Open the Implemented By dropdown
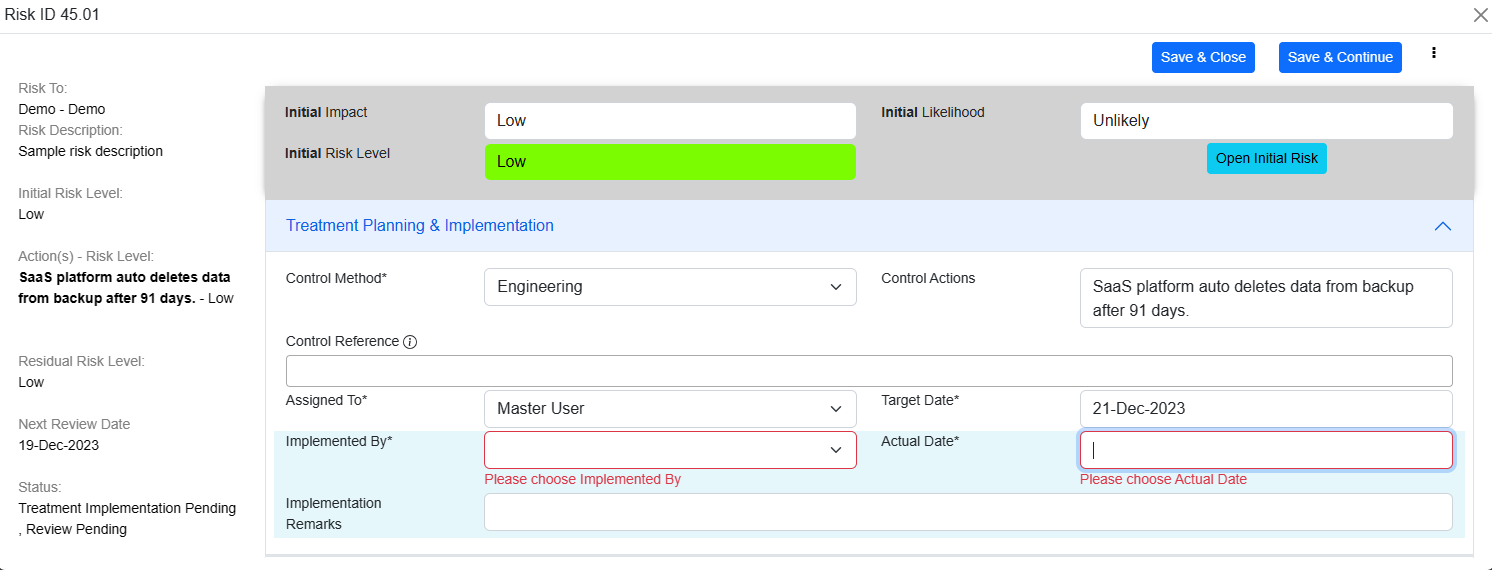 pyautogui.click(x=670, y=450)
